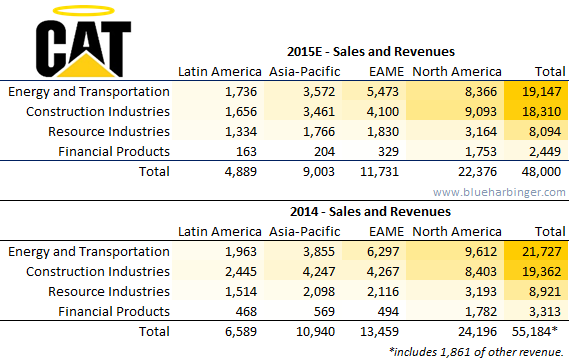Select the EAME value 1,830
Viewport: 570px width, 362px height.
click(383, 131)
